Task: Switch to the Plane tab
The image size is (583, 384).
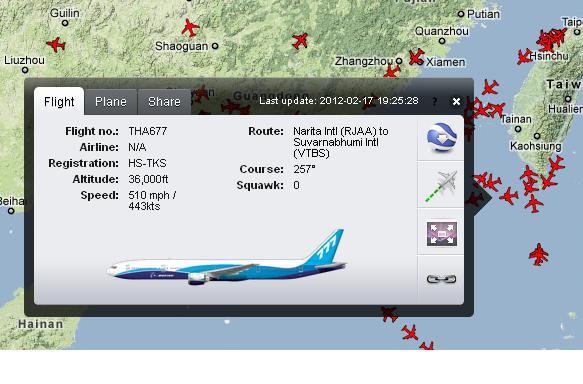Action: [x=111, y=101]
